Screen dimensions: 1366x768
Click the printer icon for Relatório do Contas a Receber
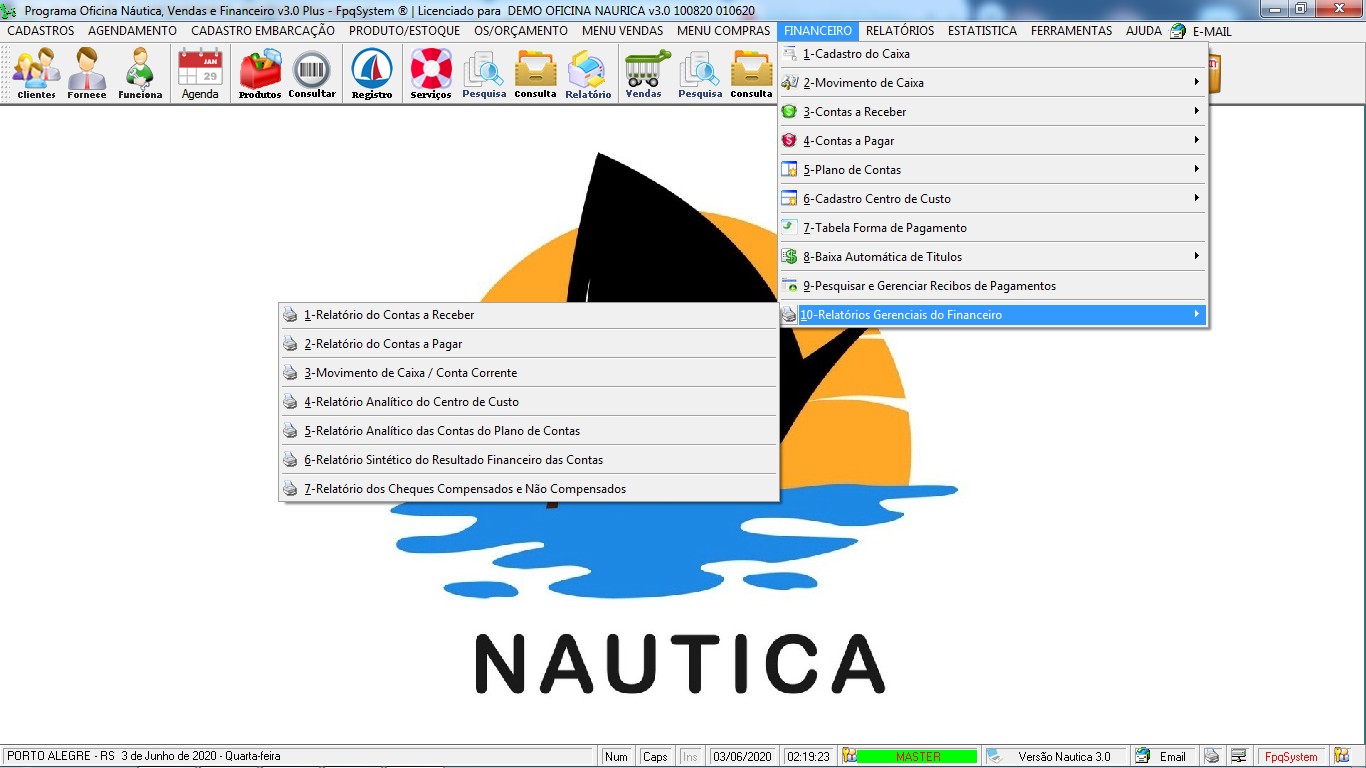point(290,315)
